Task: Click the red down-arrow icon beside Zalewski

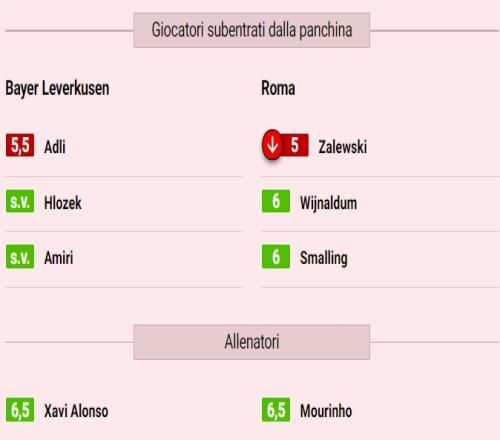Action: tap(272, 145)
